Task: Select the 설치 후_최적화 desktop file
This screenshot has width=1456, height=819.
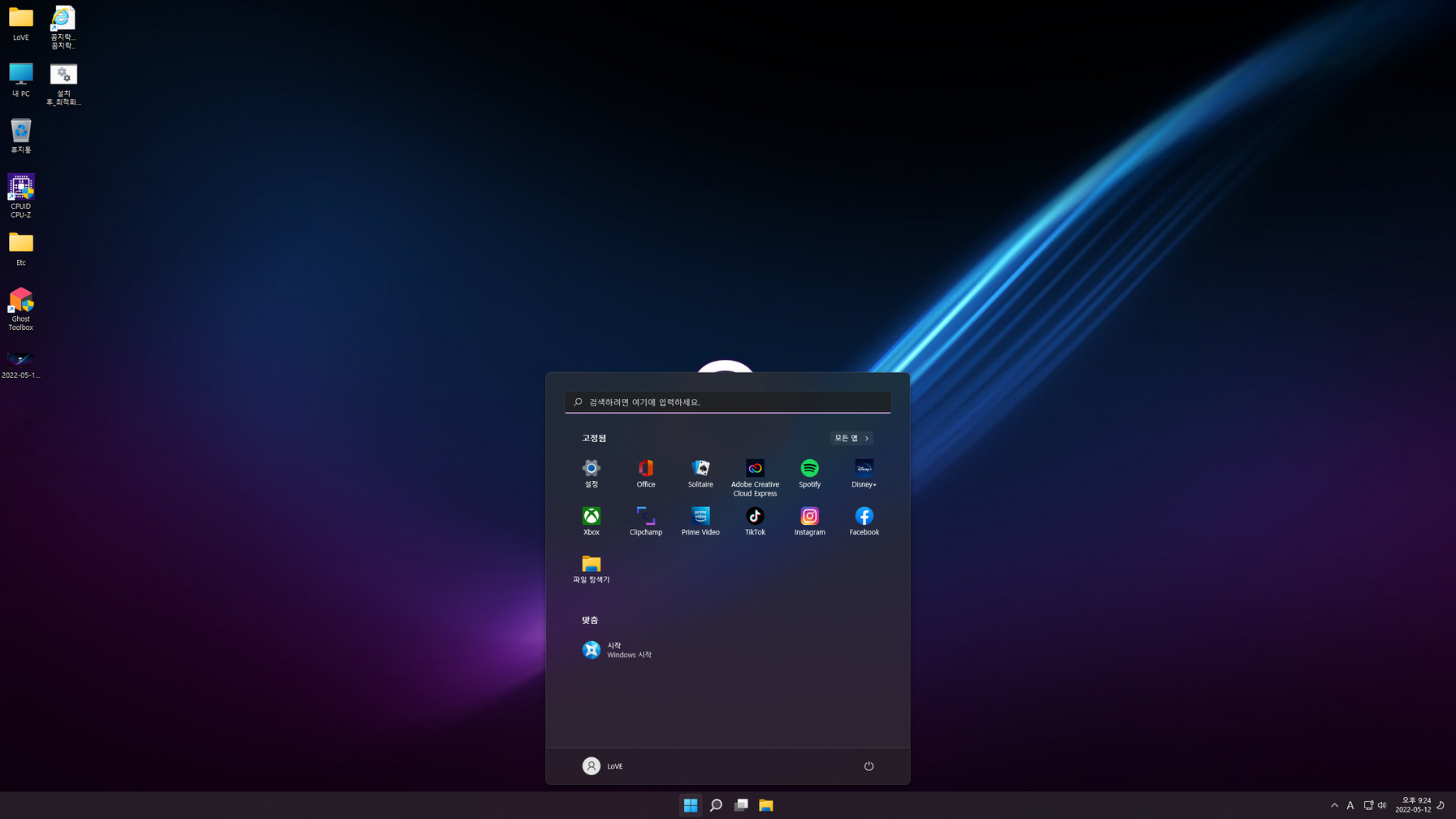Action: click(x=63, y=84)
